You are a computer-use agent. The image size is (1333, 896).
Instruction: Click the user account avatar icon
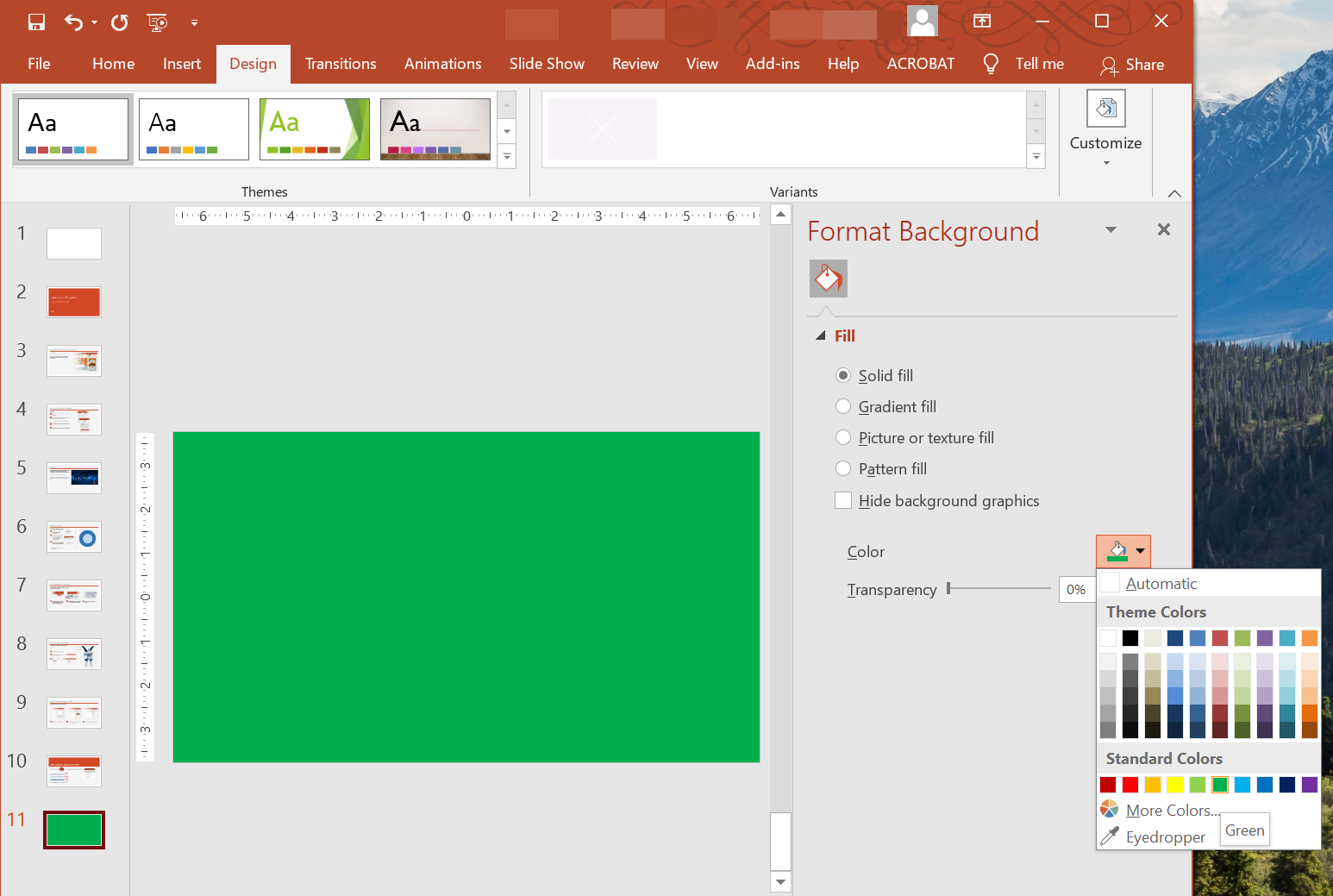pyautogui.click(x=923, y=21)
